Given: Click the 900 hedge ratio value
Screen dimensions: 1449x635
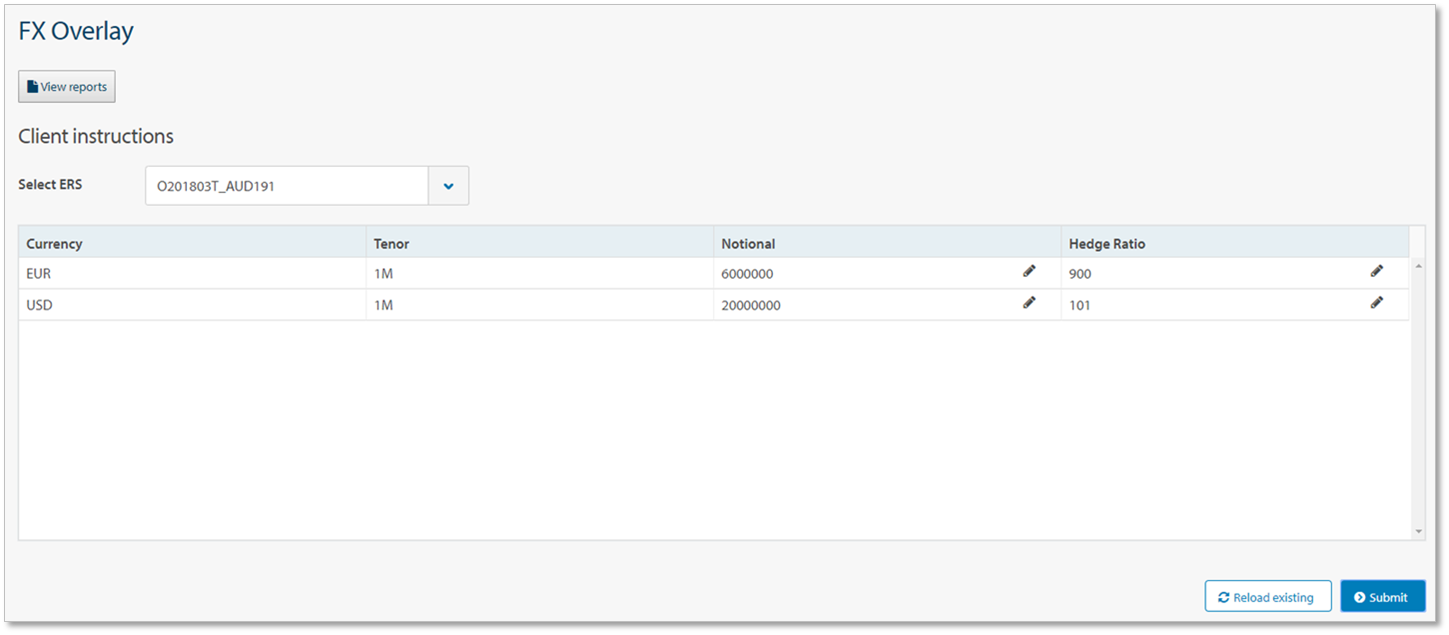Looking at the screenshot, I should 1080,274.
